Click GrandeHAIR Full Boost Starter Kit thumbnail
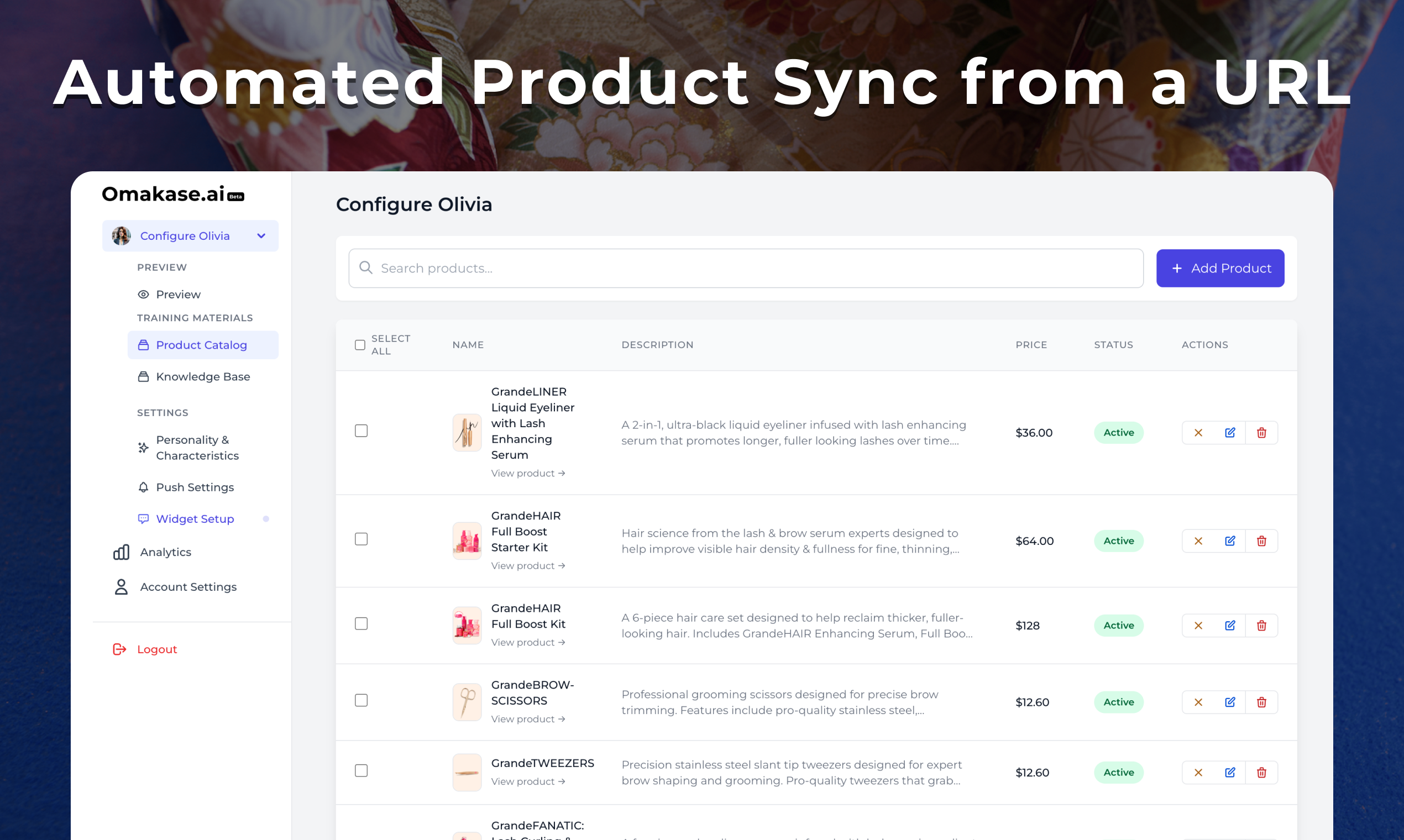The image size is (1404, 840). (467, 540)
